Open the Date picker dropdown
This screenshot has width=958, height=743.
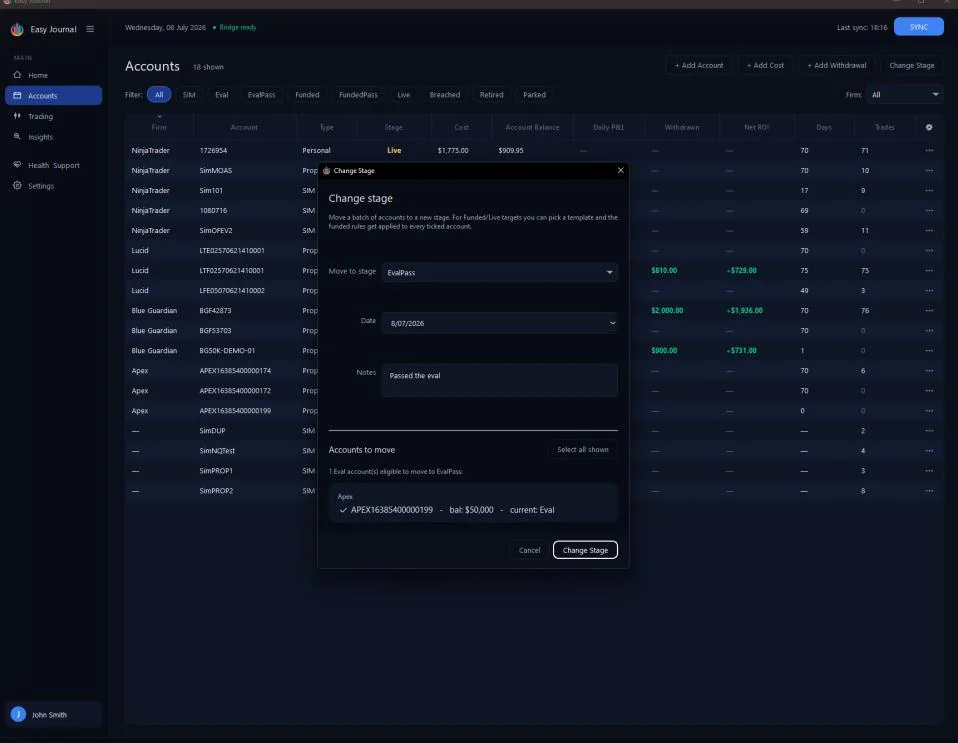pos(500,323)
